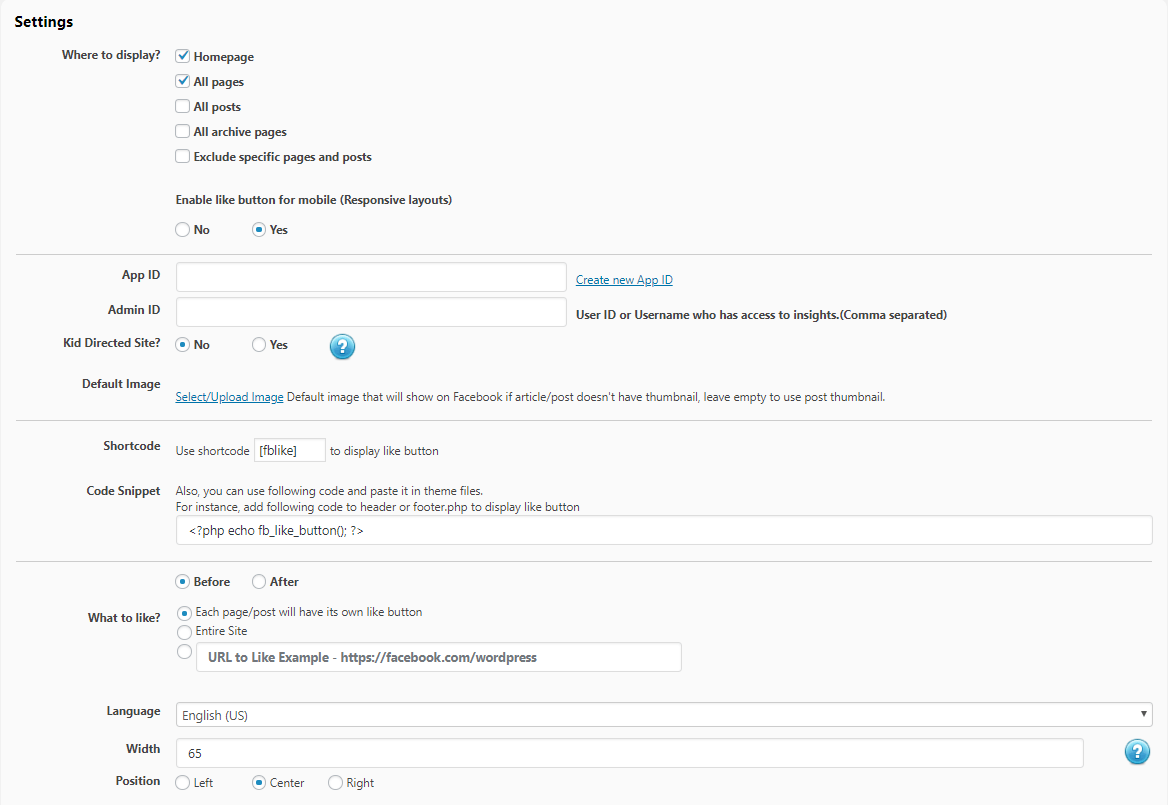Enable the All posts checkbox
Image resolution: width=1168 pixels, height=805 pixels.
coord(182,106)
